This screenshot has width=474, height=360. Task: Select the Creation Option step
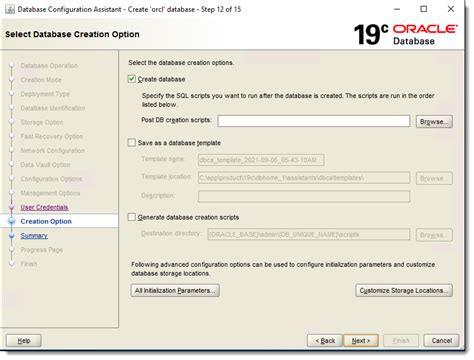tap(46, 221)
